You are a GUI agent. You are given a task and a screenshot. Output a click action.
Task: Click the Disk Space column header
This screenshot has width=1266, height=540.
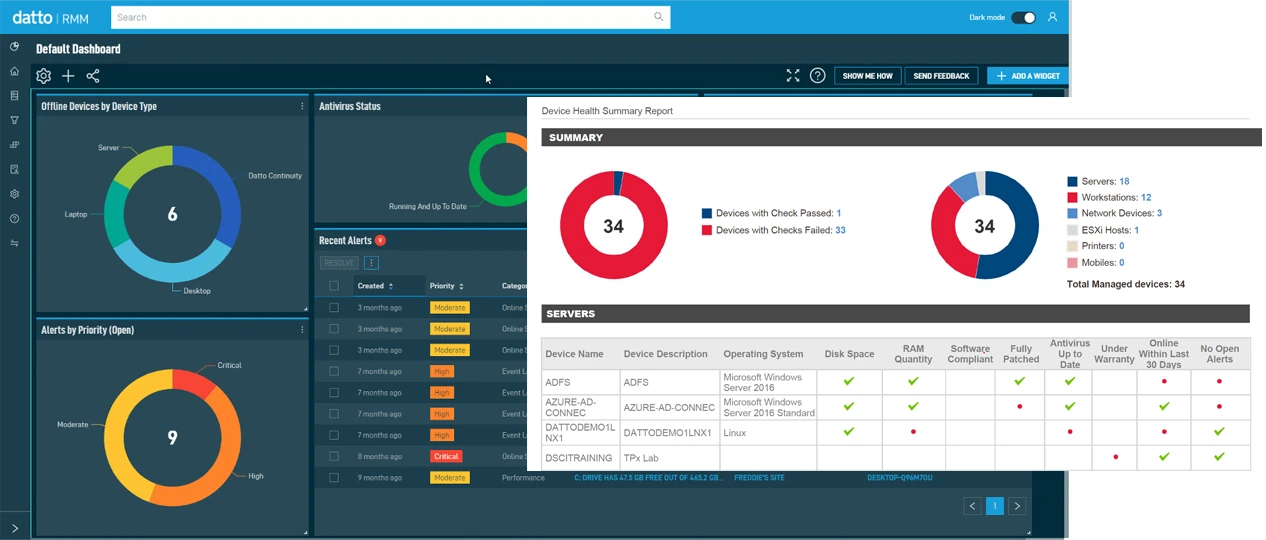[849, 354]
